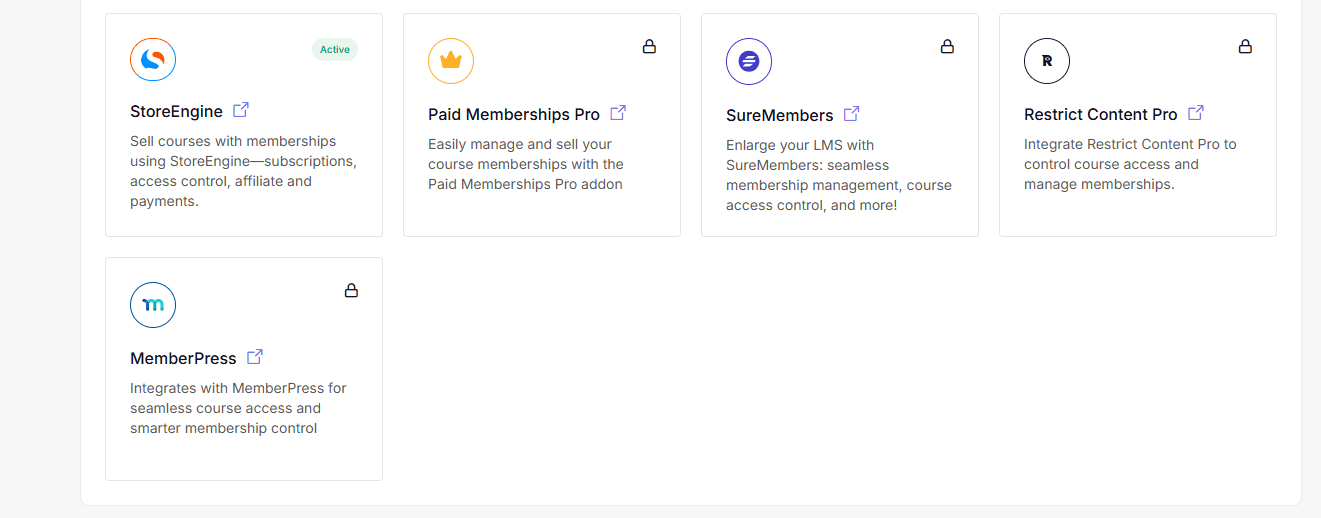The width and height of the screenshot is (1321, 518).
Task: Click the 'Enlarge your LMS' description
Action: point(839,175)
